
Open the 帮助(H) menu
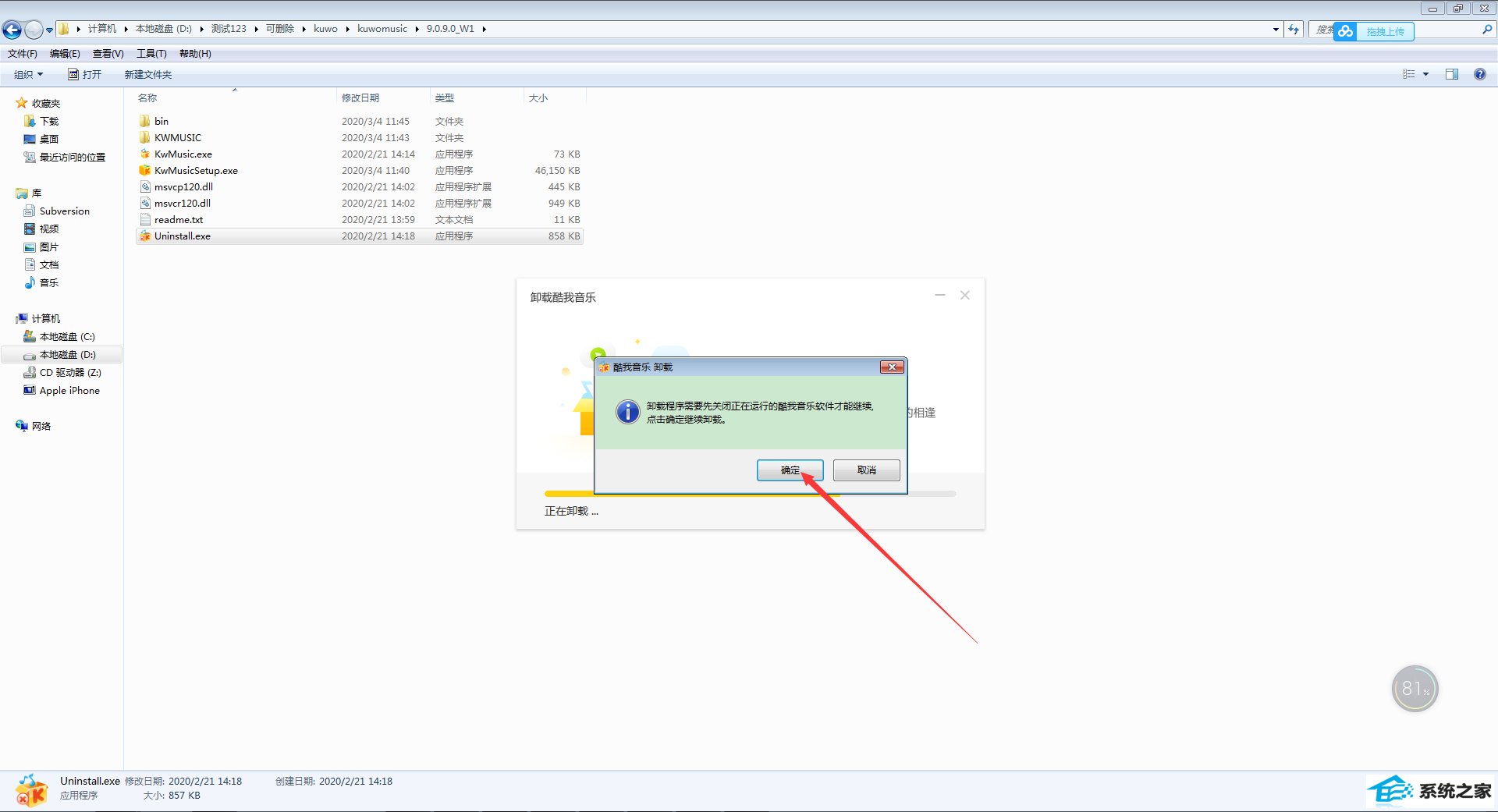point(195,54)
